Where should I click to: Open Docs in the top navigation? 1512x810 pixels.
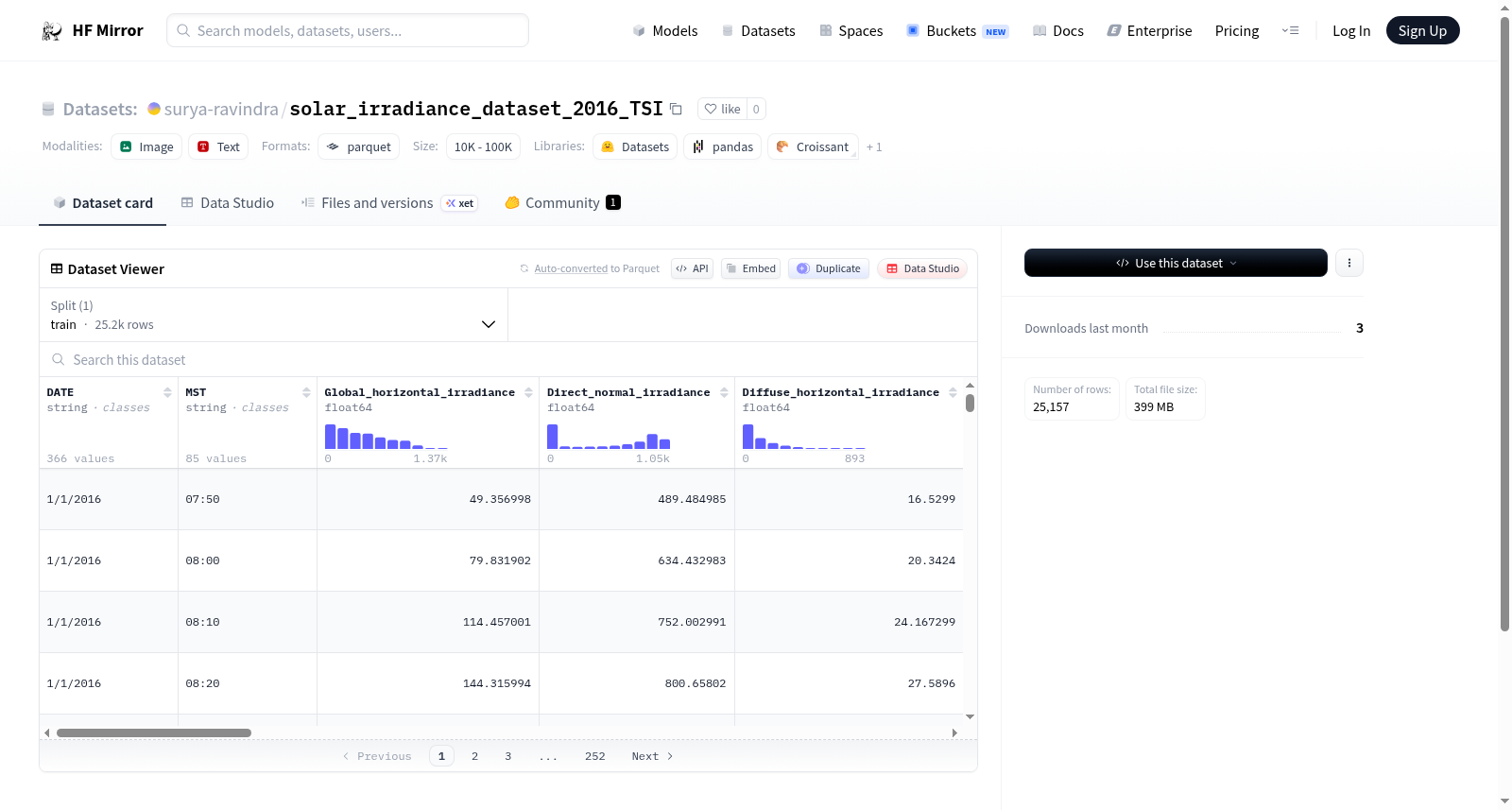(x=1058, y=31)
